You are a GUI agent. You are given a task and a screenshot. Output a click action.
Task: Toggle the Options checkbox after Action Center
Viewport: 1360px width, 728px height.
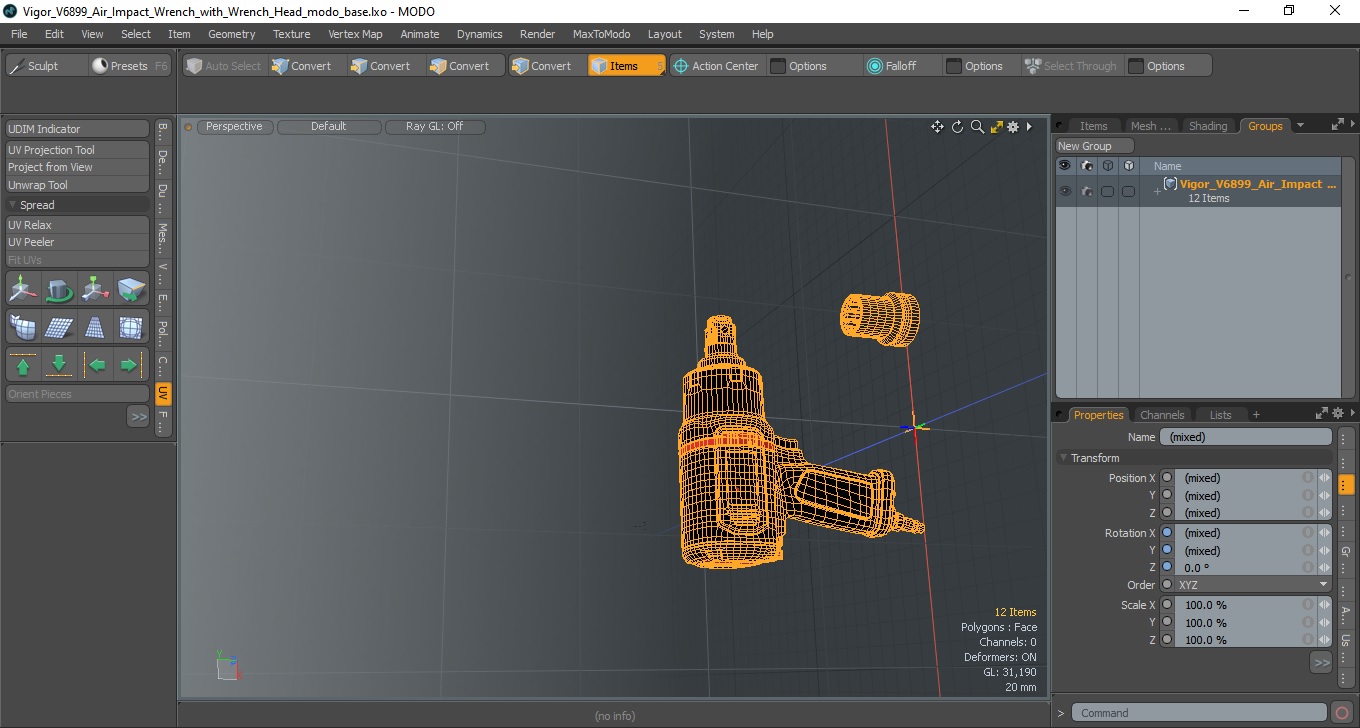coord(778,66)
